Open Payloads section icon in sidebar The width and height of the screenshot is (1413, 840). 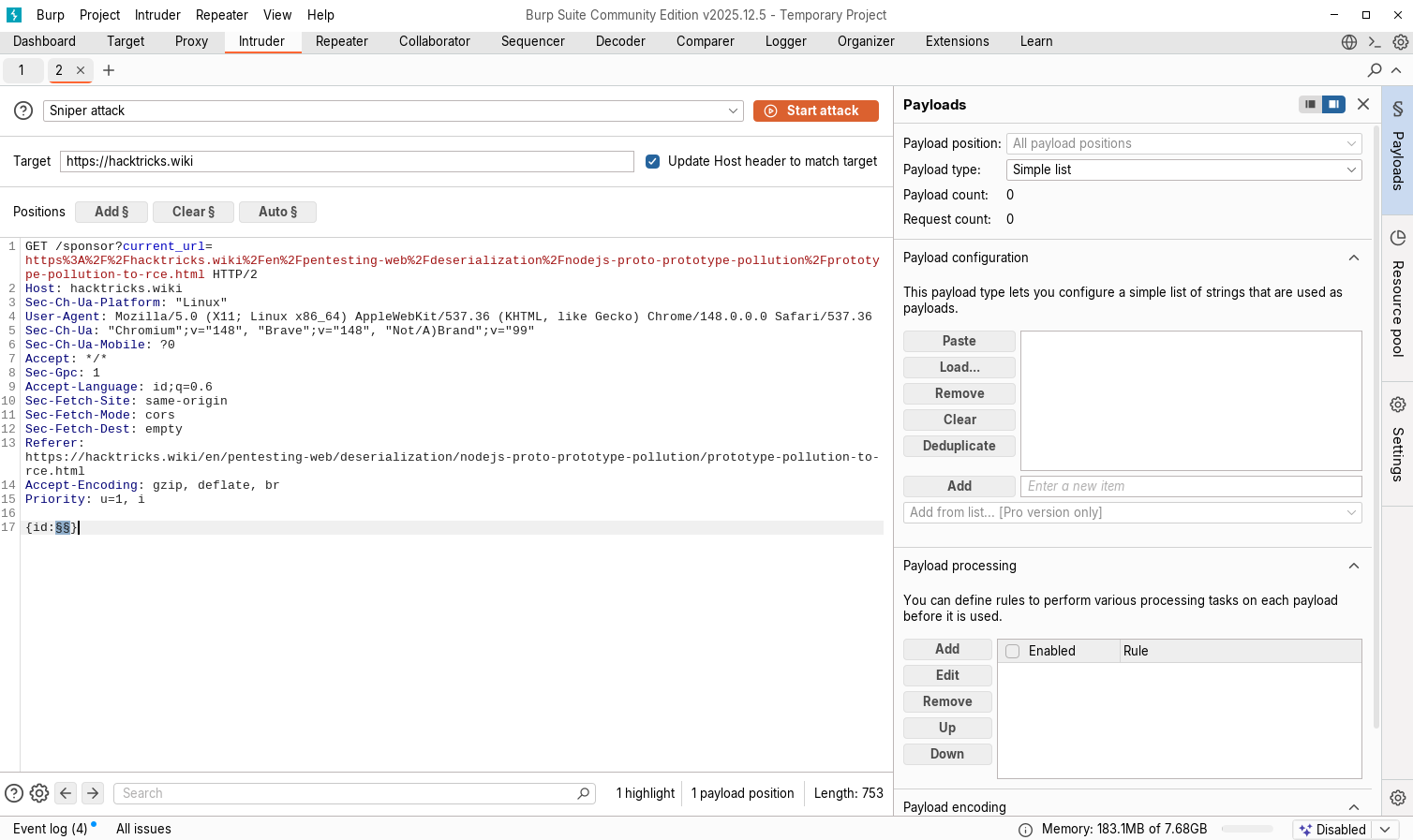coord(1397,109)
